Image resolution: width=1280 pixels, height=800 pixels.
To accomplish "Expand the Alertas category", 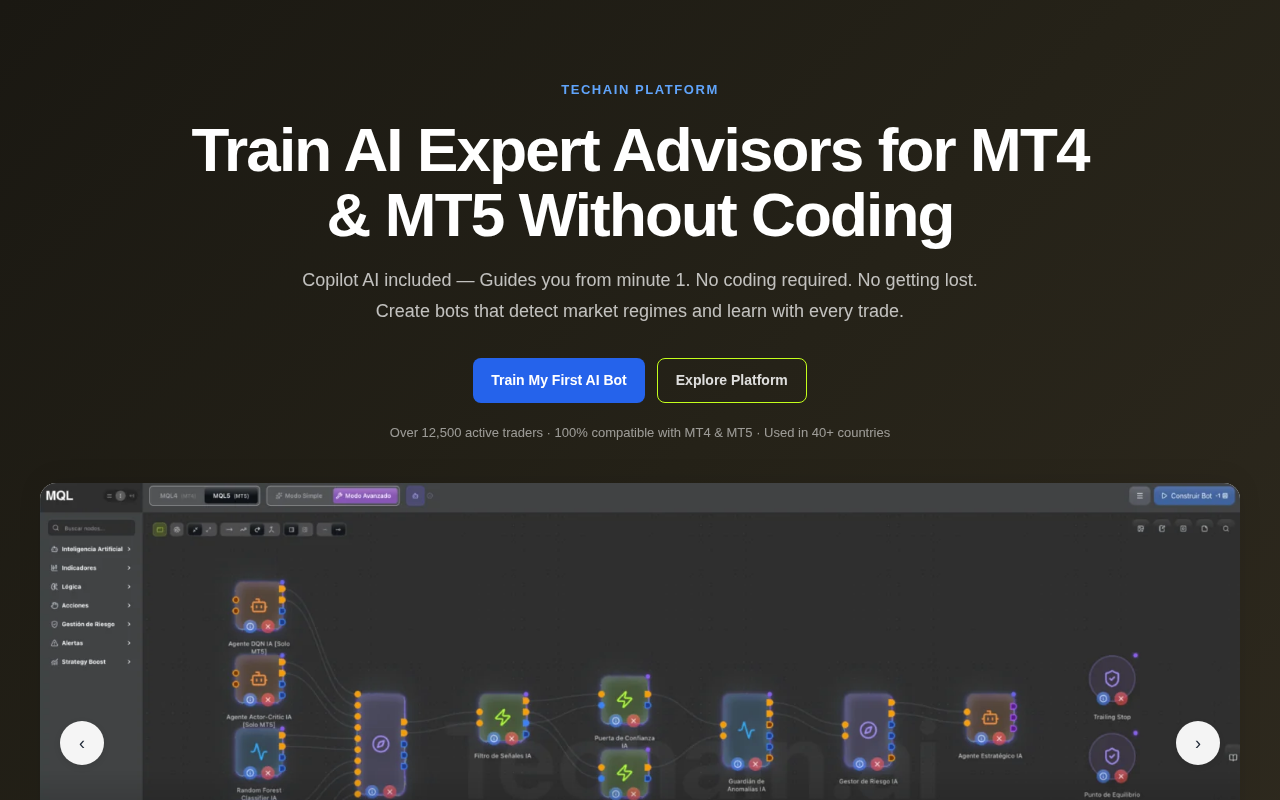I will [91, 643].
